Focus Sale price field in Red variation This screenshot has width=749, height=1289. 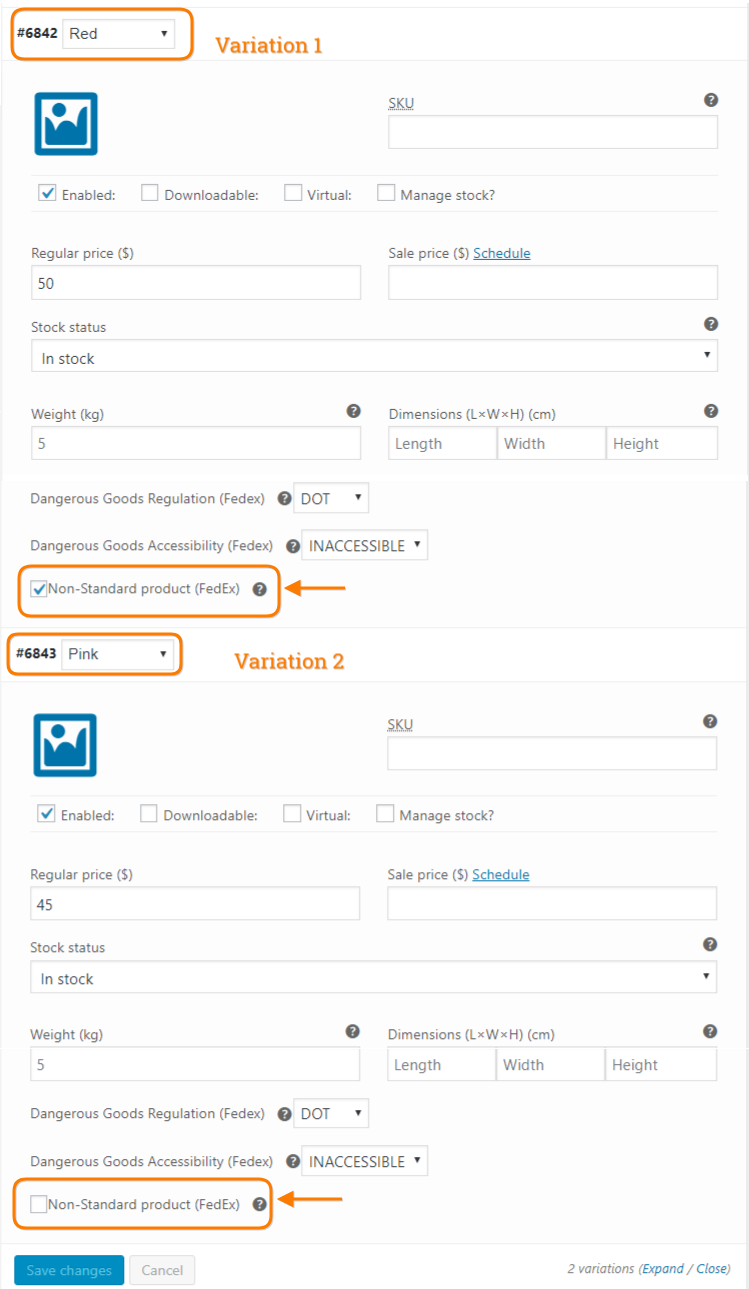point(553,283)
